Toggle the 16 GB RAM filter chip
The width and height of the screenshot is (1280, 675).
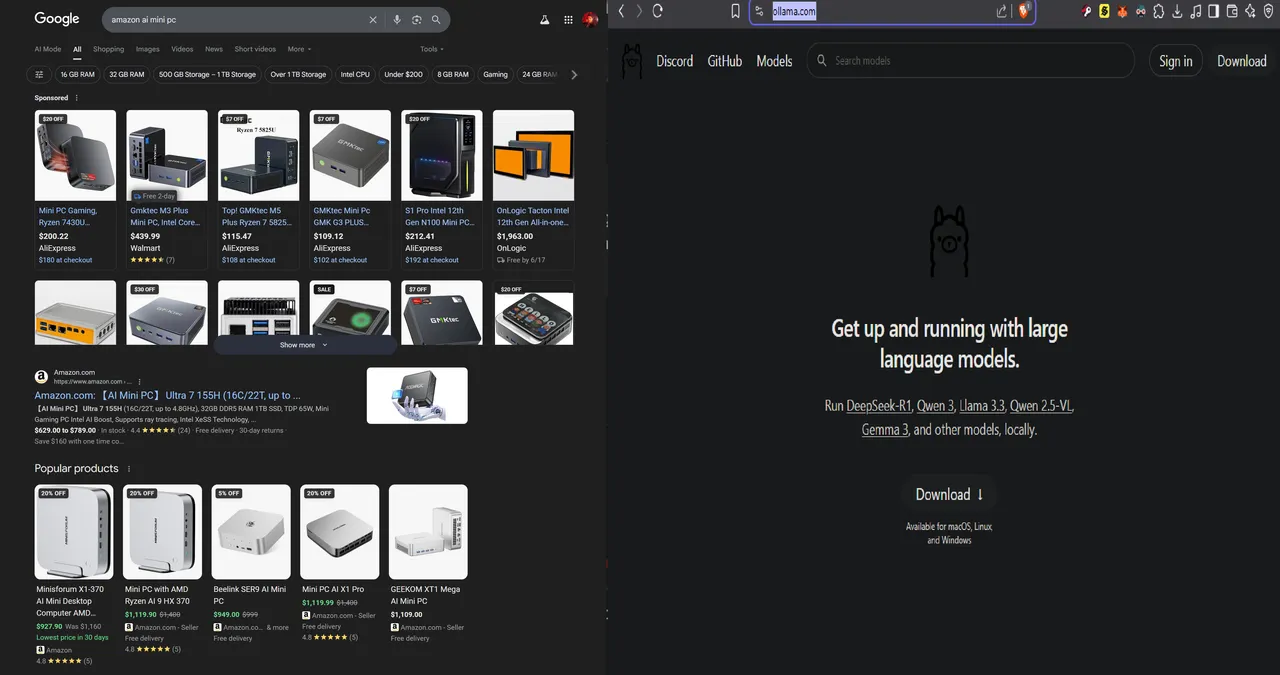coord(77,74)
